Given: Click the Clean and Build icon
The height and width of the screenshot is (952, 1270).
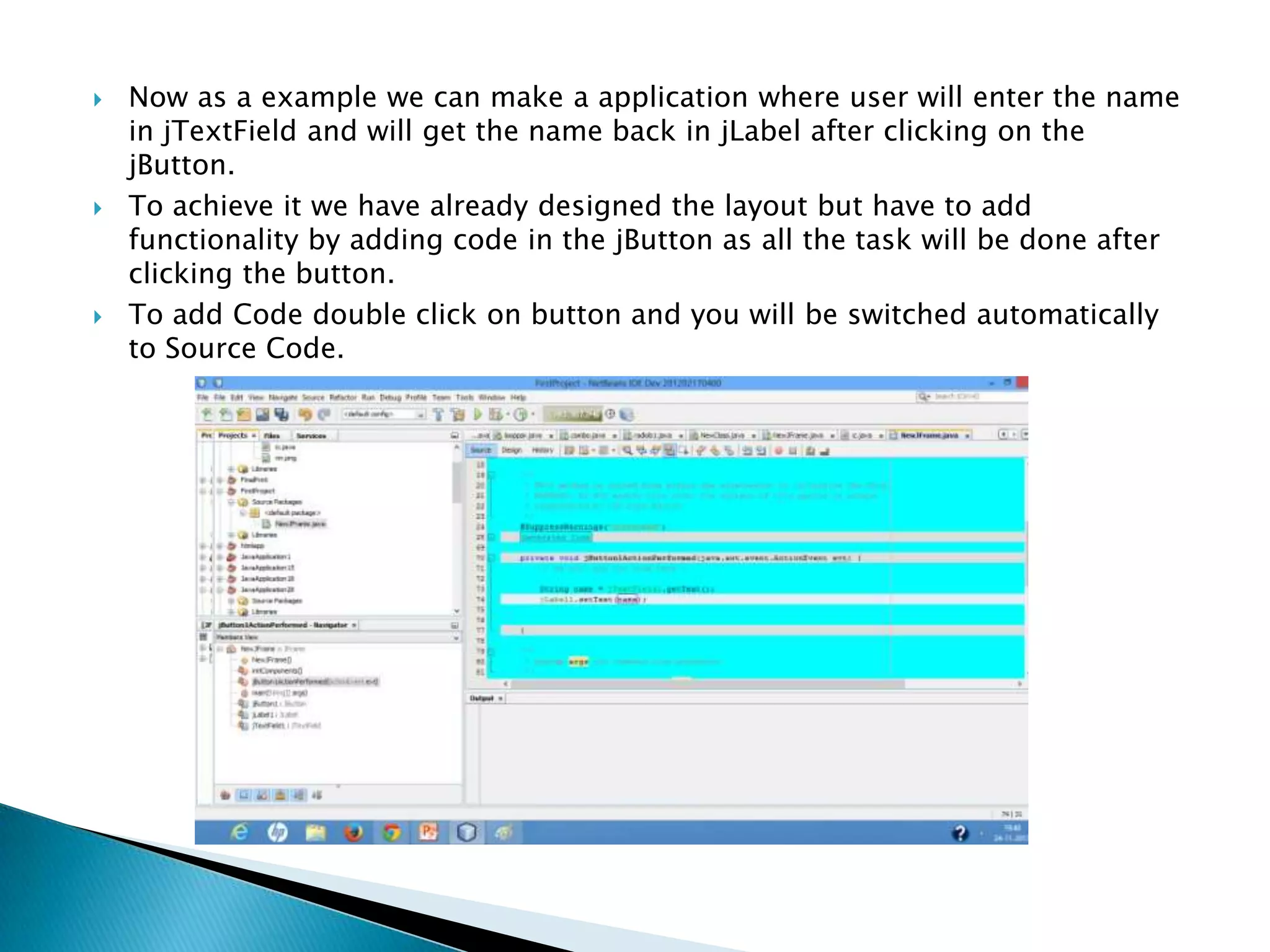Looking at the screenshot, I should pos(458,414).
